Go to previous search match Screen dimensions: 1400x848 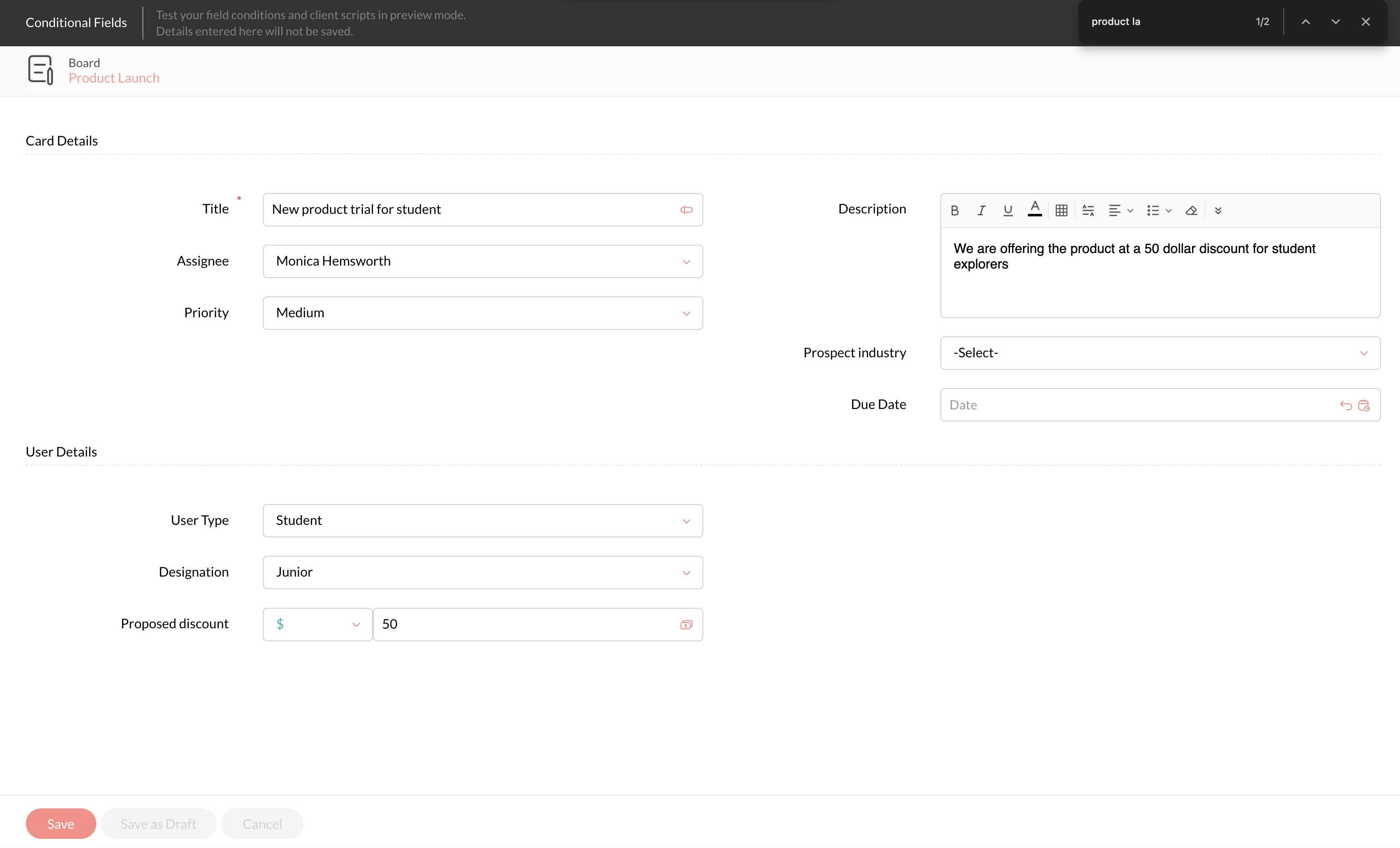click(1306, 22)
